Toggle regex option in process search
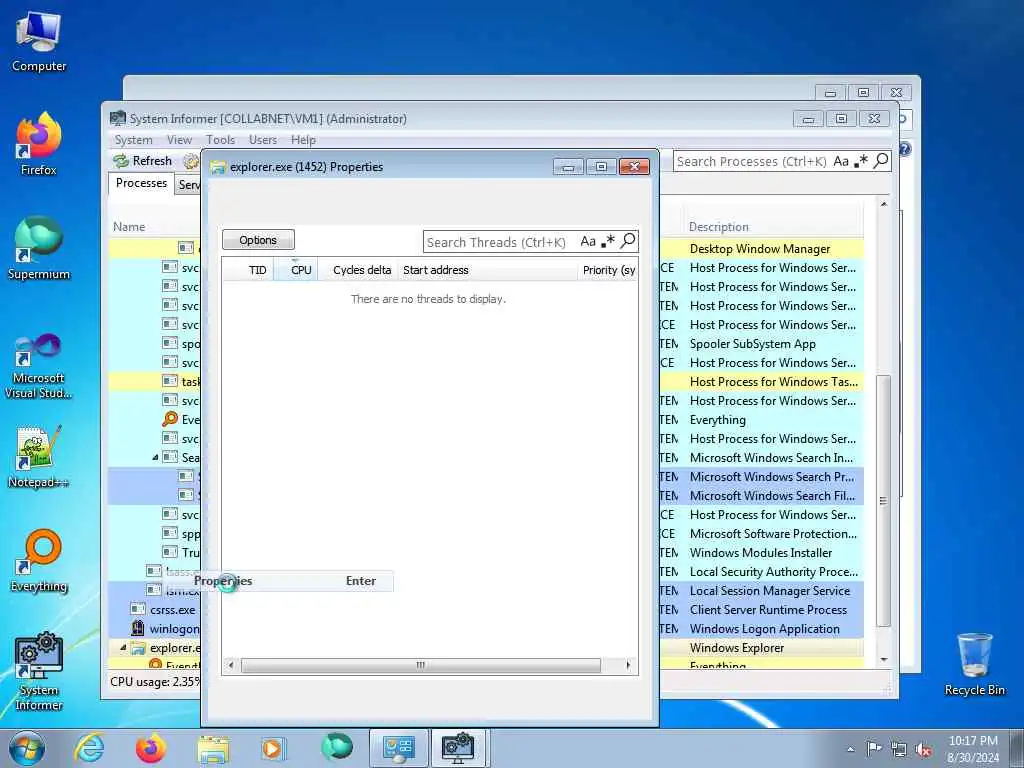Screen dimensions: 1024x768 [x=861, y=161]
